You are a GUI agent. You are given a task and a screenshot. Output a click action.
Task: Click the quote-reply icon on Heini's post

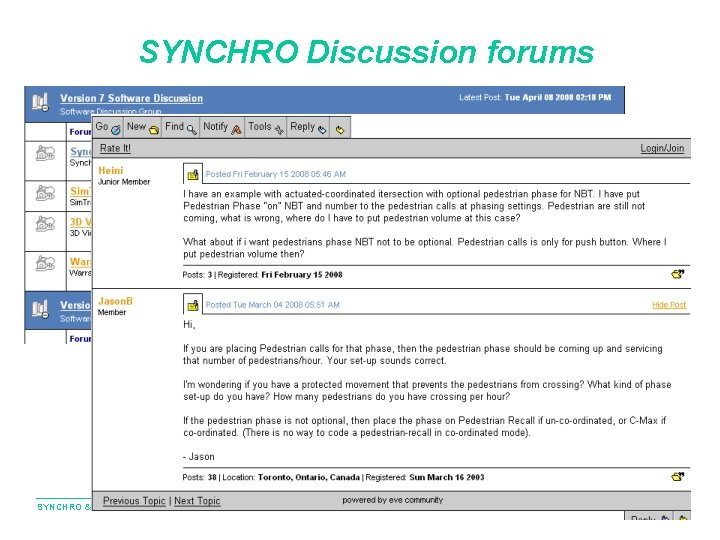[678, 274]
